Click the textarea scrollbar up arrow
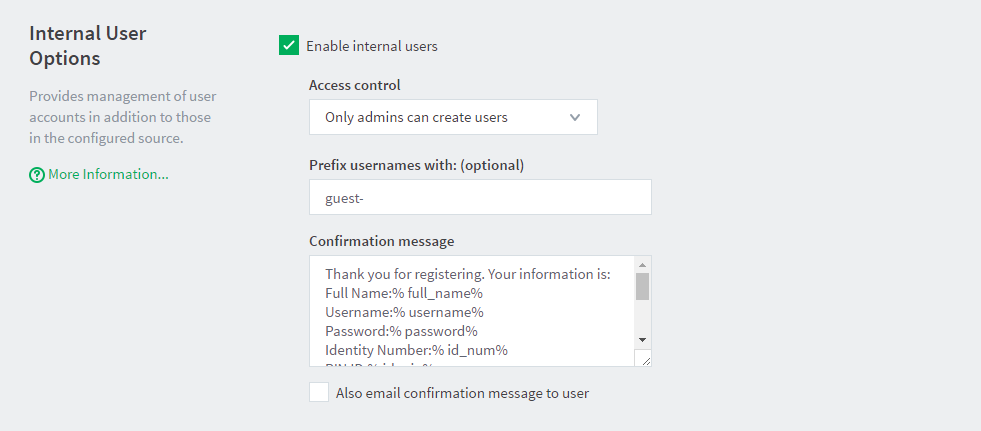Screen dimensions: 981x431 [x=643, y=265]
